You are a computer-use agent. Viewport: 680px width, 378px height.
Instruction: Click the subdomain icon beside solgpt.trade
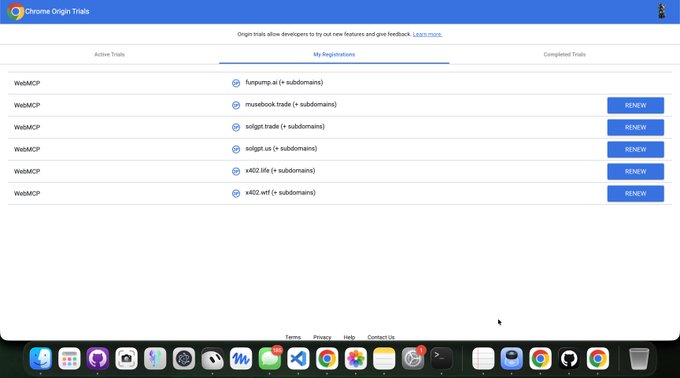coord(236,127)
